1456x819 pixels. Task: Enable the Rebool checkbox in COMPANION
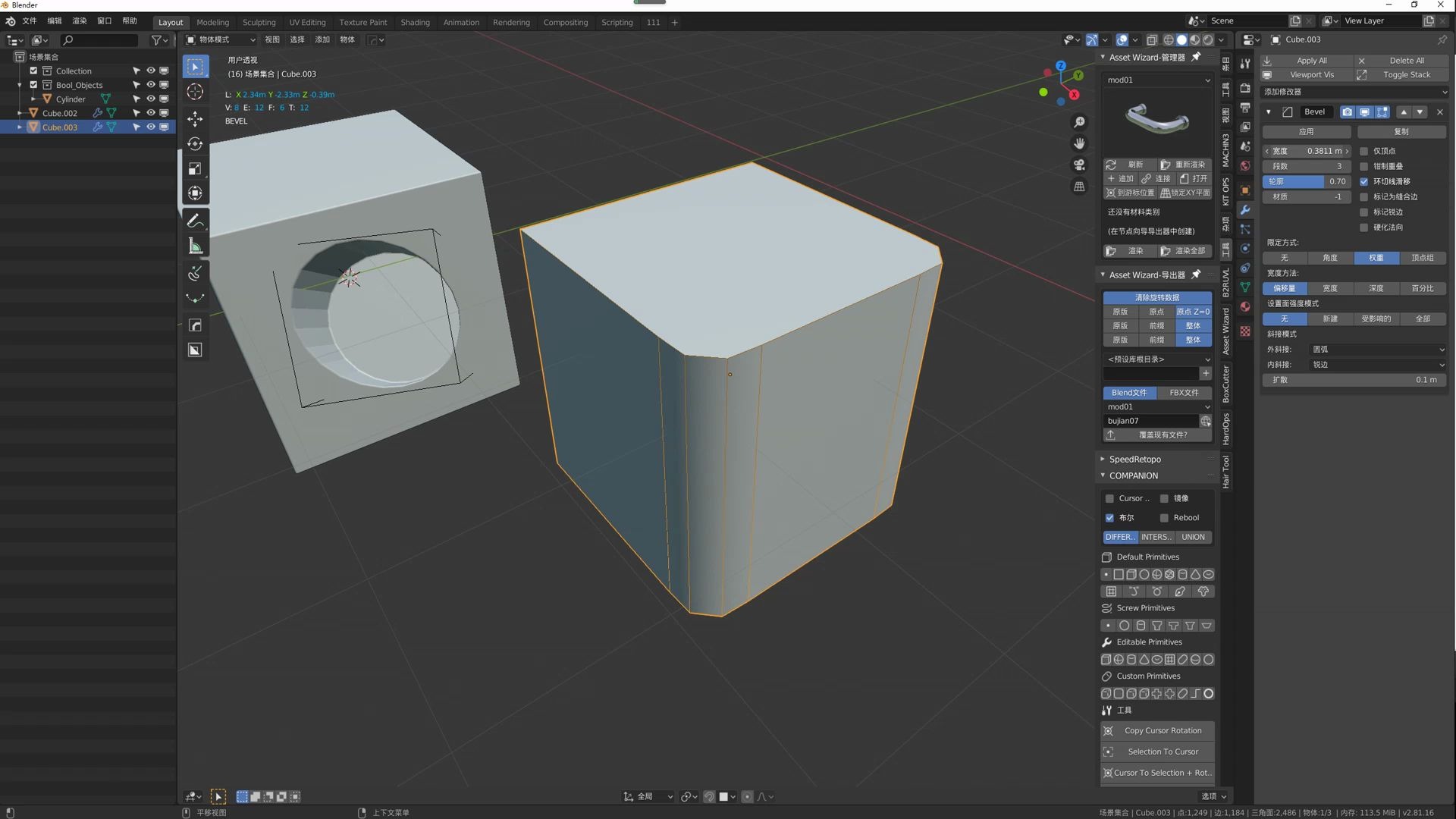point(1164,518)
